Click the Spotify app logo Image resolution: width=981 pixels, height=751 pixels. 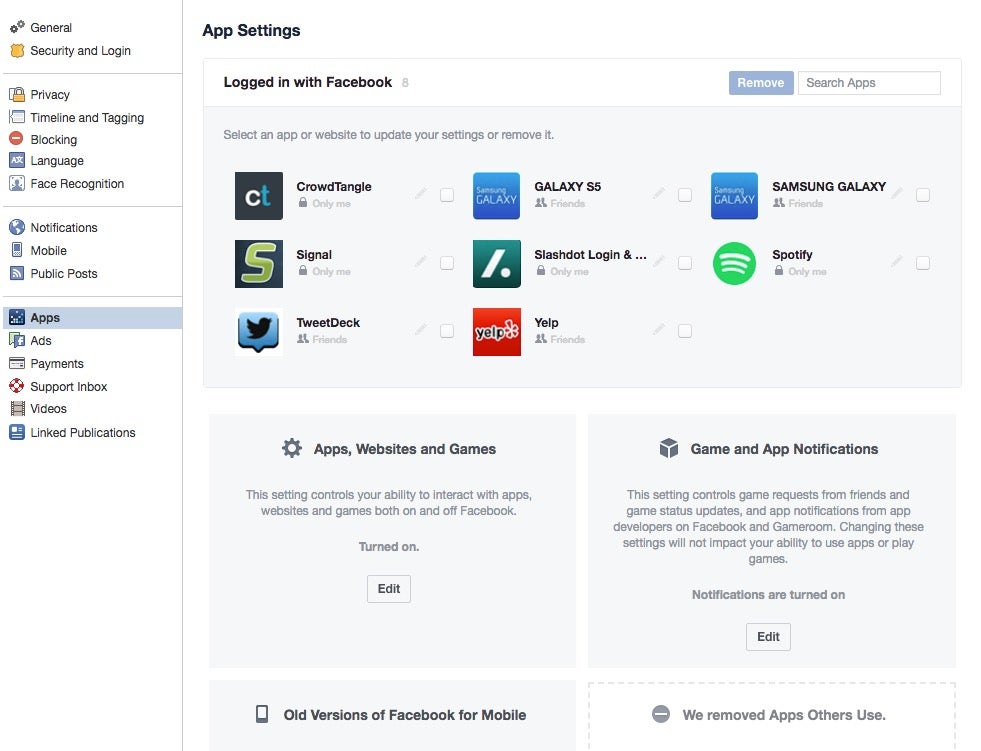pos(734,263)
